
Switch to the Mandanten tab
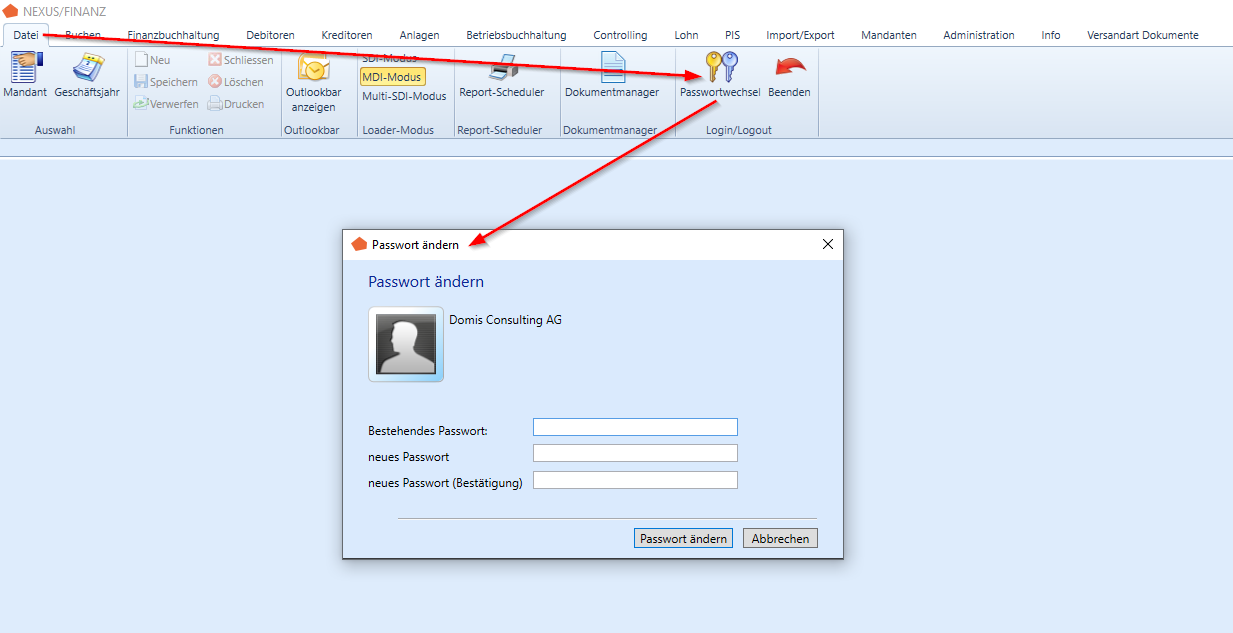(x=889, y=35)
